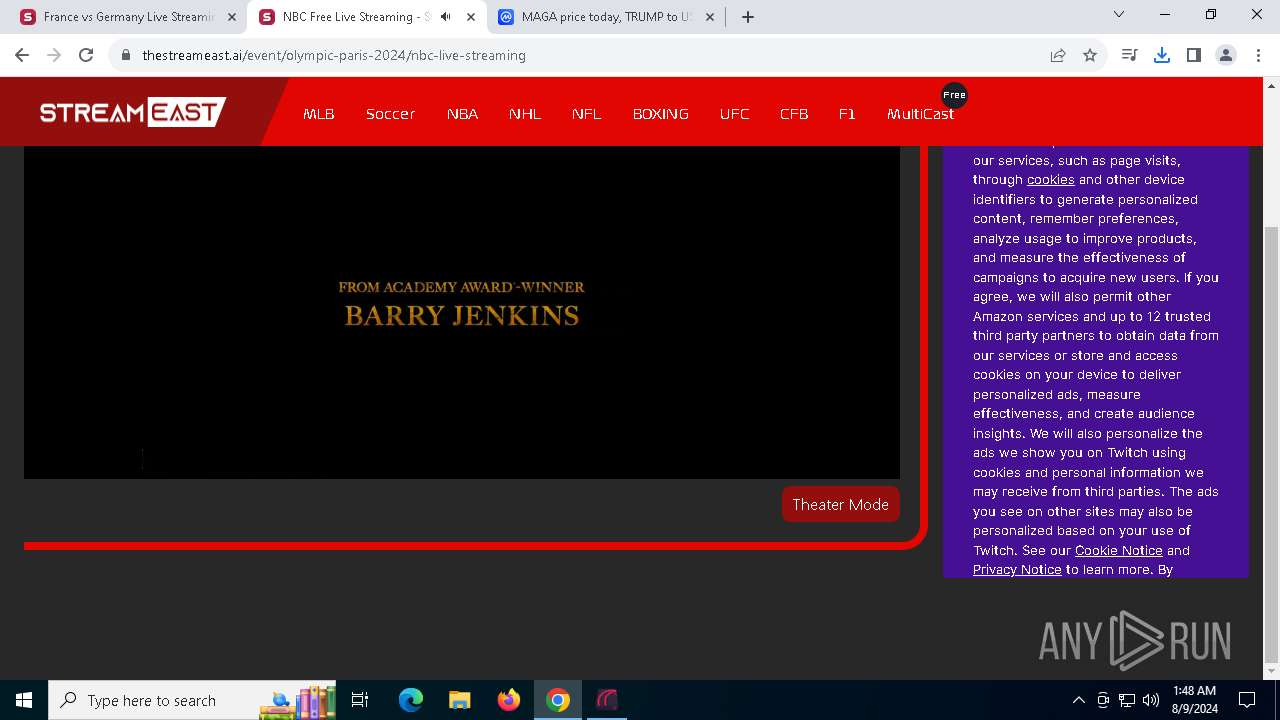Viewport: 1280px width, 720px height.
Task: Open the Chrome profile avatar
Action: (x=1226, y=55)
